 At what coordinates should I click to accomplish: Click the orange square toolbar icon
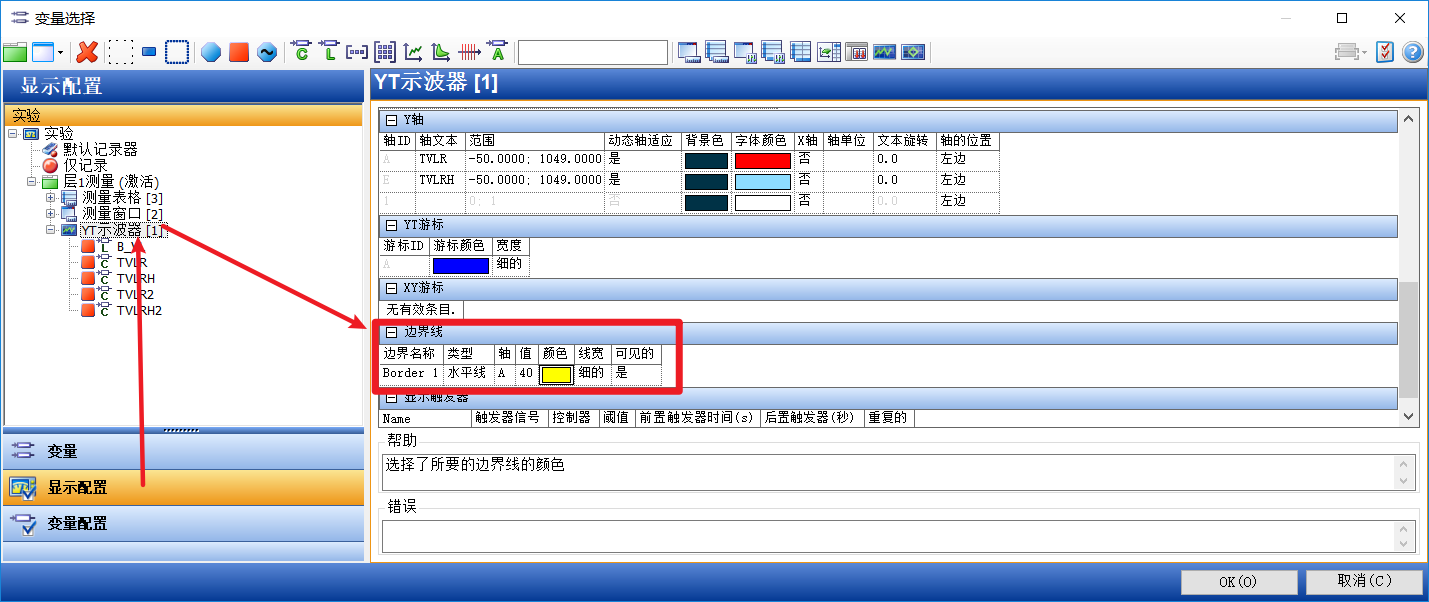pyautogui.click(x=238, y=52)
